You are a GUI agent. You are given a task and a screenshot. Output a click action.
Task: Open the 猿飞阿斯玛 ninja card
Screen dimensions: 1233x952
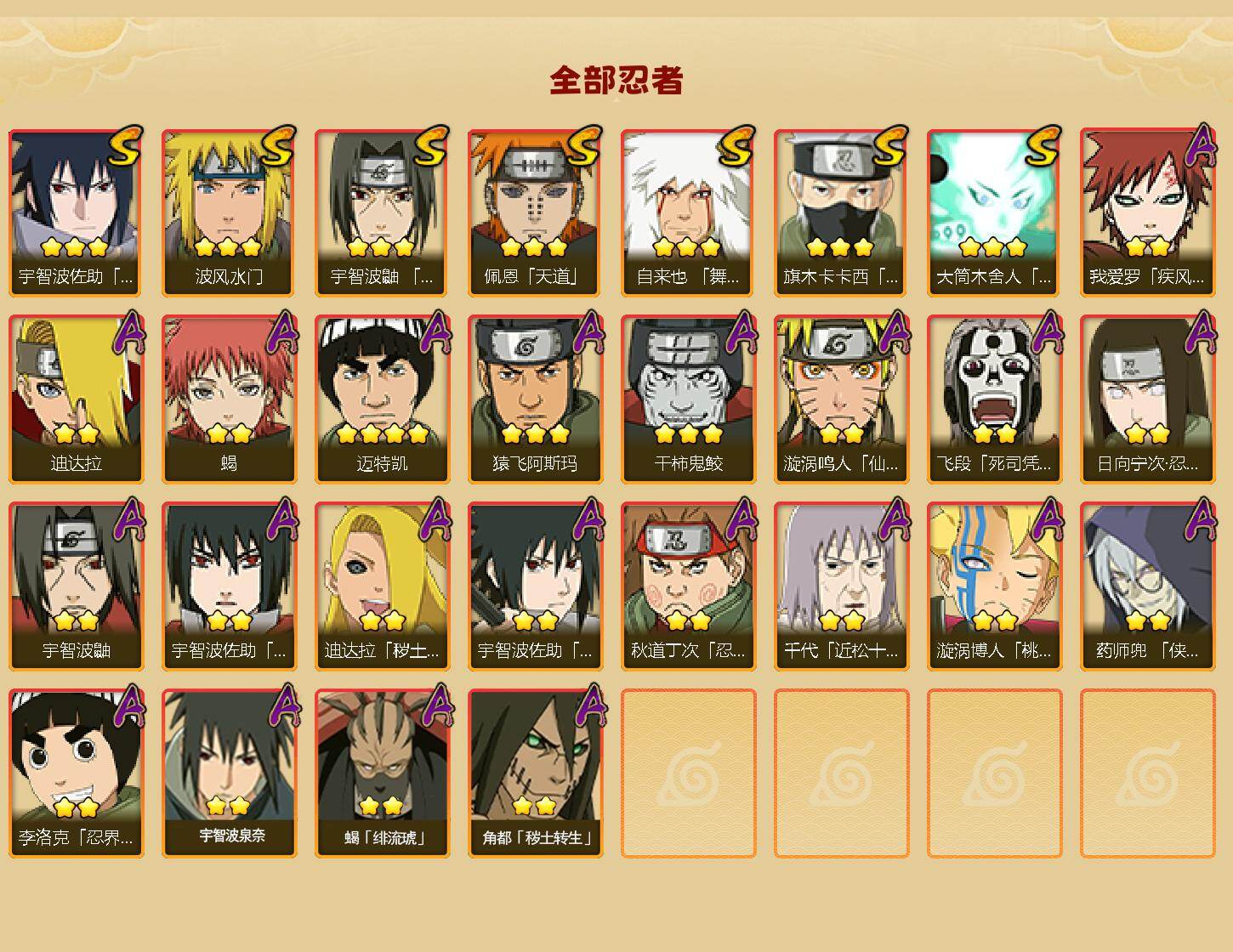tap(535, 399)
